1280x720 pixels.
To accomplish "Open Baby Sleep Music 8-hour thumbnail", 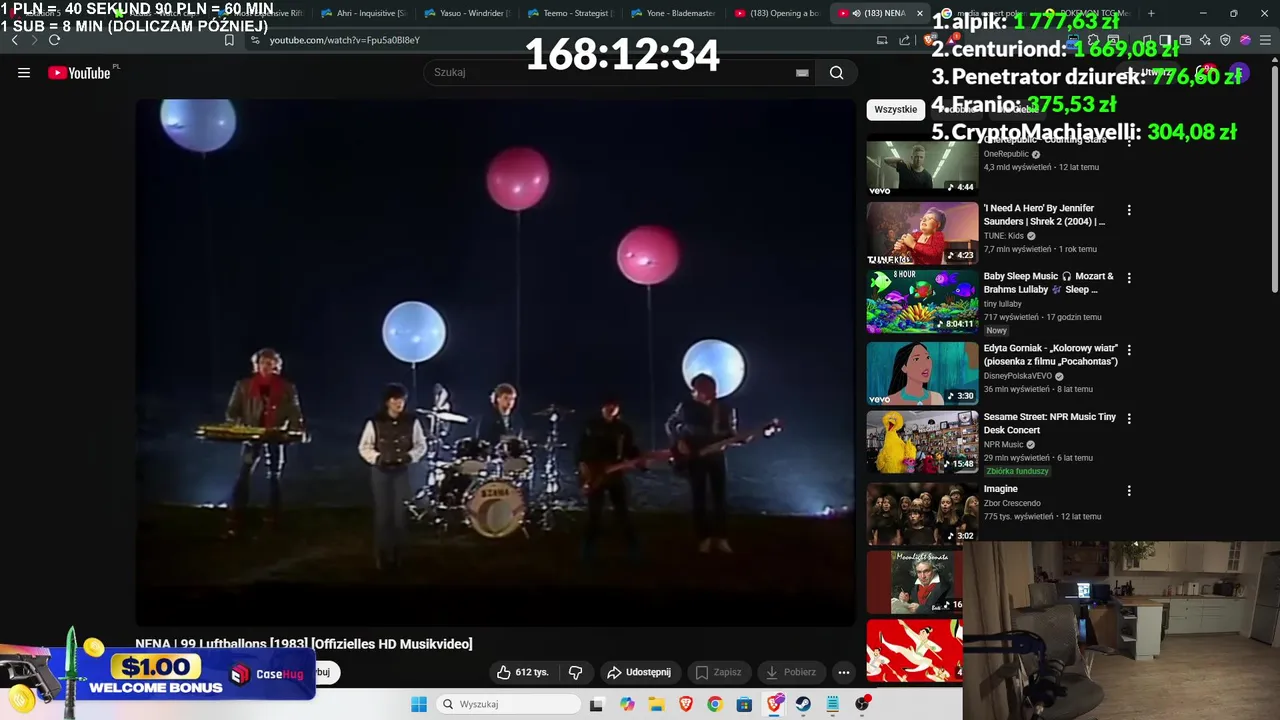I will point(922,301).
